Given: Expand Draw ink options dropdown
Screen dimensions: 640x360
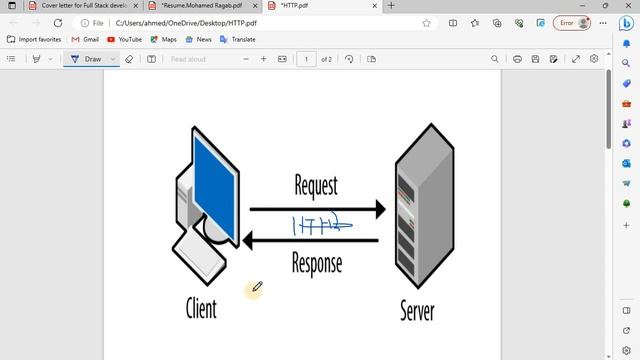Looking at the screenshot, I should point(113,59).
